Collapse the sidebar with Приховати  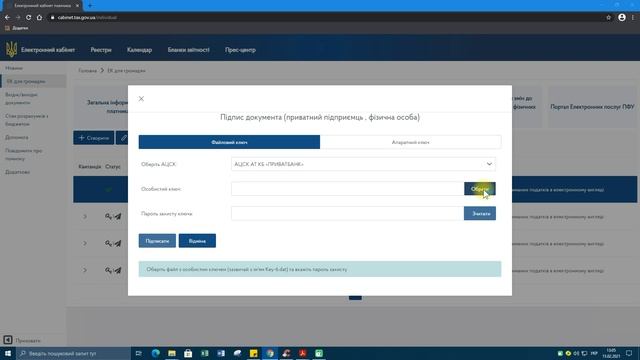pyautogui.click(x=23, y=340)
